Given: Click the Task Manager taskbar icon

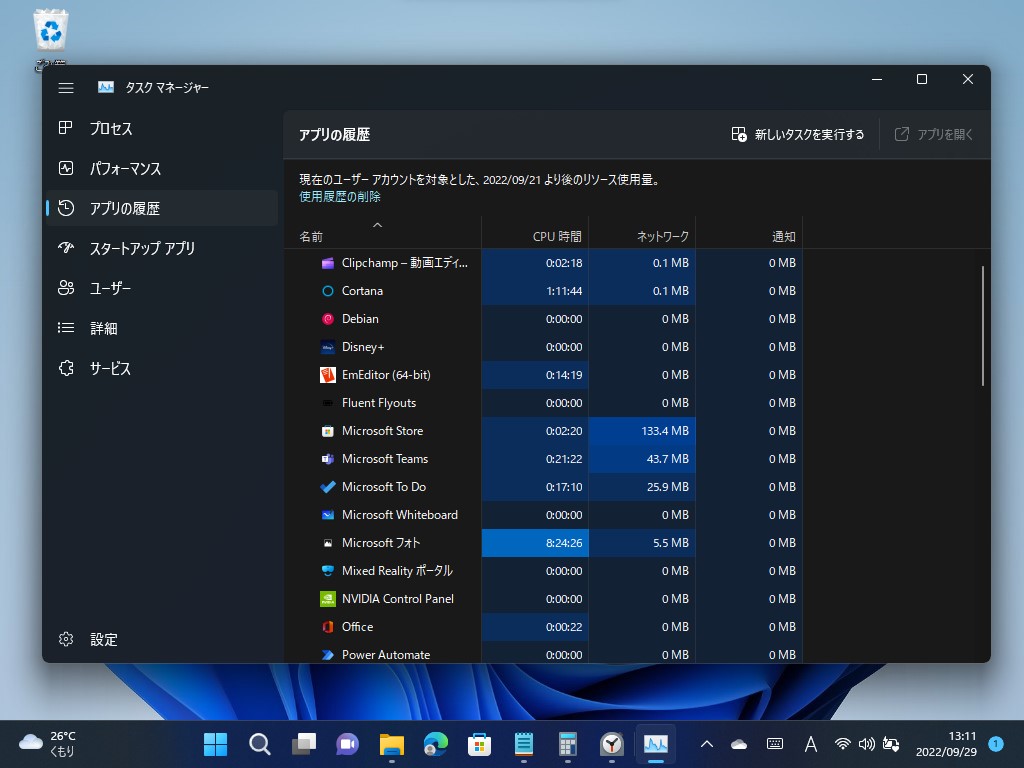Looking at the screenshot, I should [656, 744].
